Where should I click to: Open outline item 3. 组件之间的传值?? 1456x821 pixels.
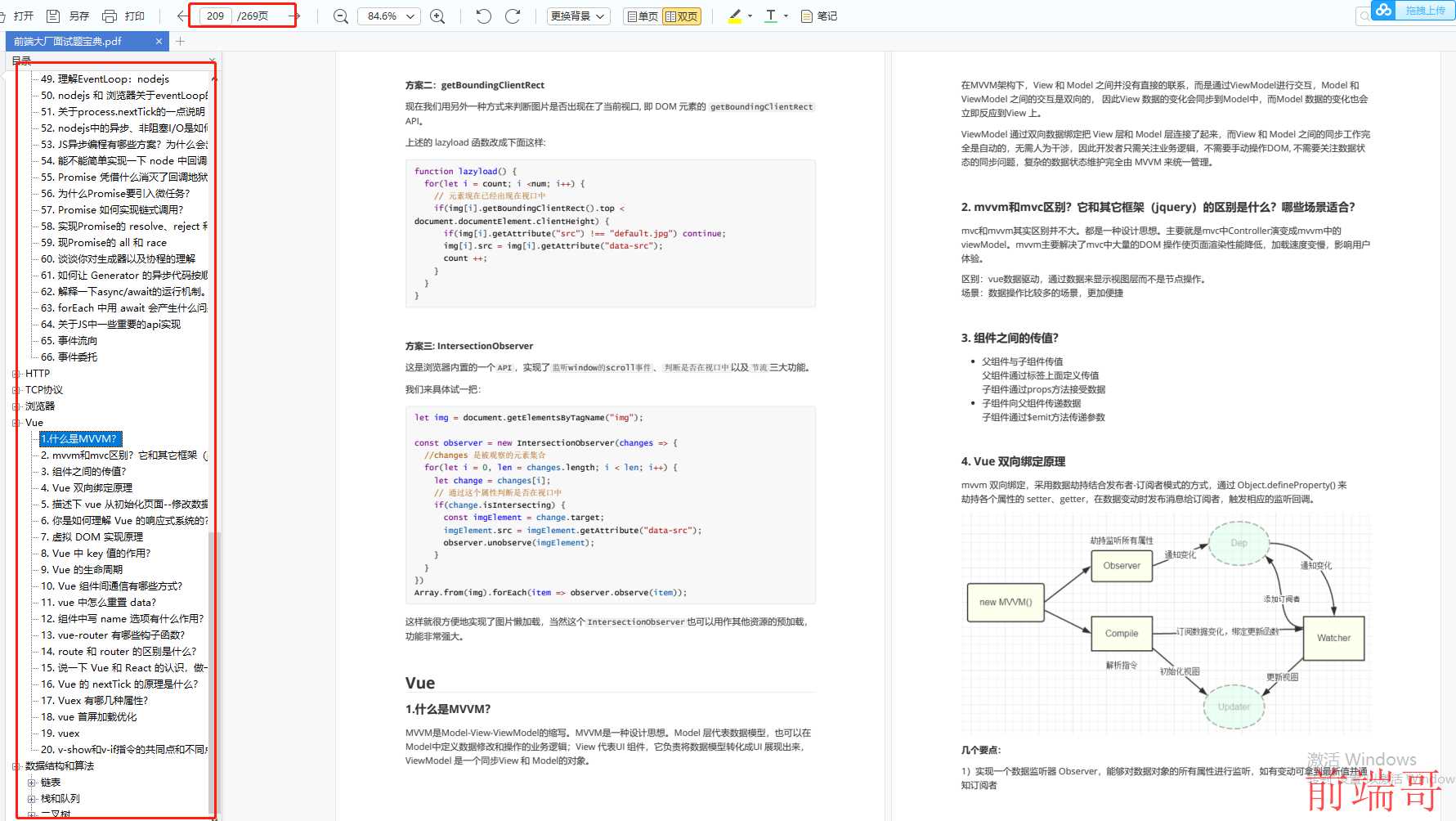point(83,472)
